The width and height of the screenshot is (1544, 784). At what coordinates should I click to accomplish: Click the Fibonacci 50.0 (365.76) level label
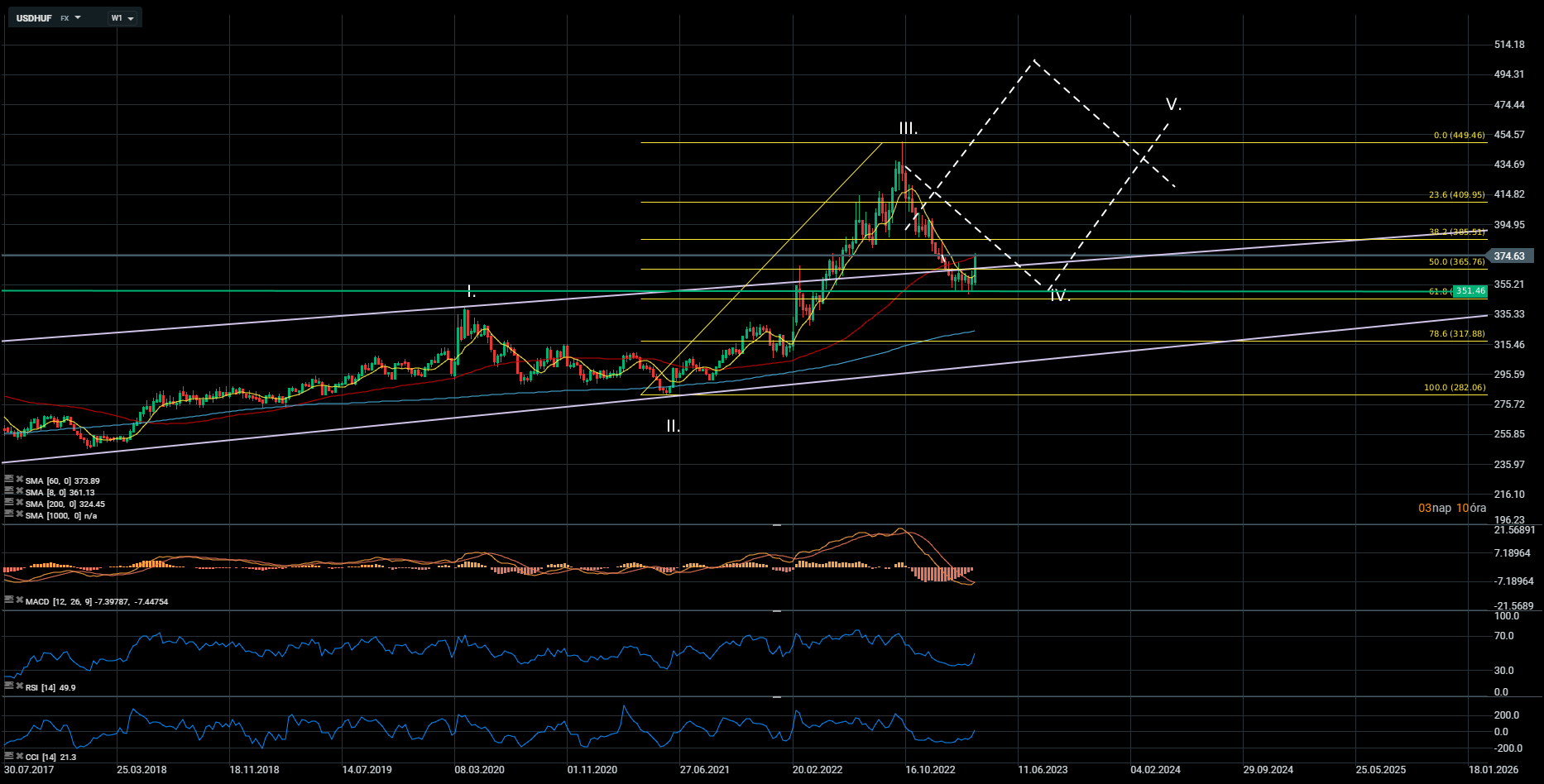click(x=1457, y=262)
